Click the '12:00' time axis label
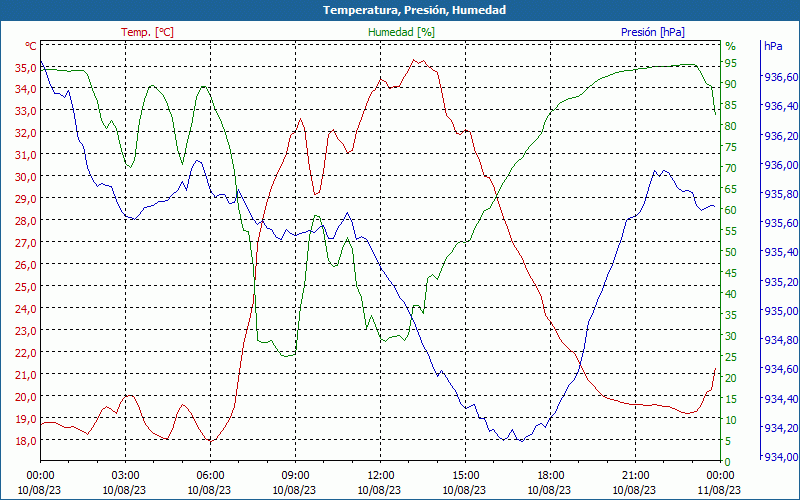This screenshot has height=500, width=800. click(x=380, y=476)
